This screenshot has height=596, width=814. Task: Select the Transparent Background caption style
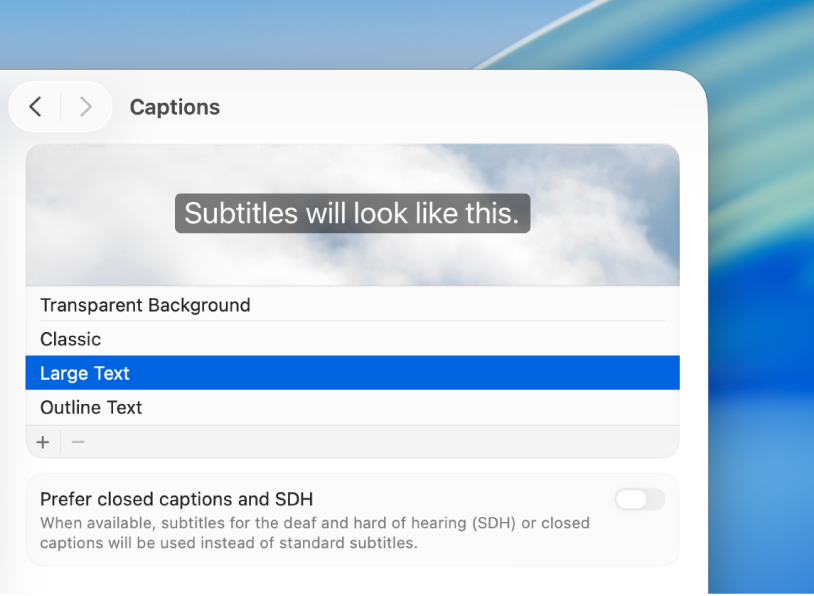(x=144, y=305)
